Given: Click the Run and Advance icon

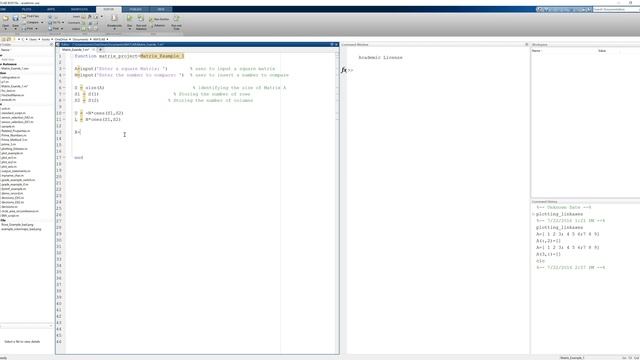Looking at the screenshot, I should (141, 18).
